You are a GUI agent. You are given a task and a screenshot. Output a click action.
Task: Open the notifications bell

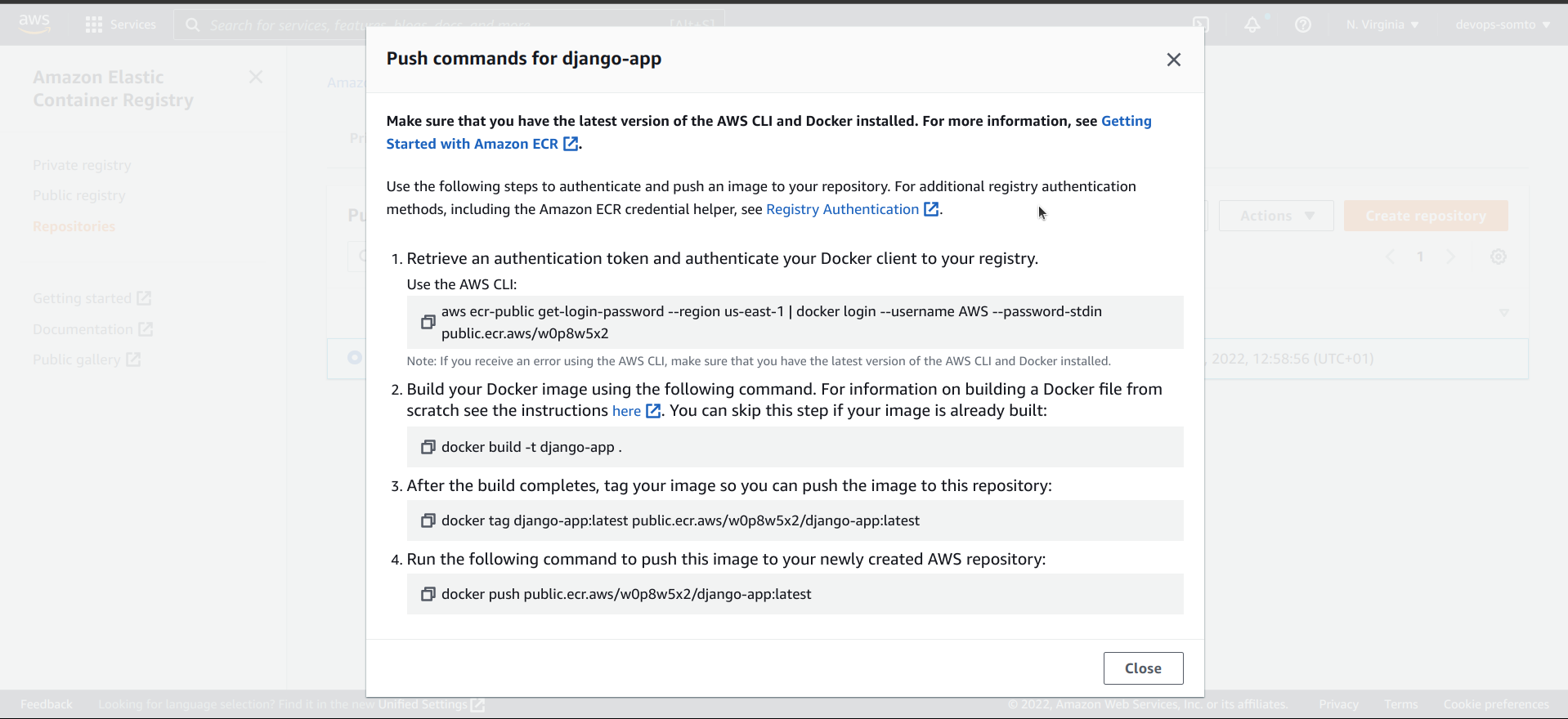(x=1252, y=25)
